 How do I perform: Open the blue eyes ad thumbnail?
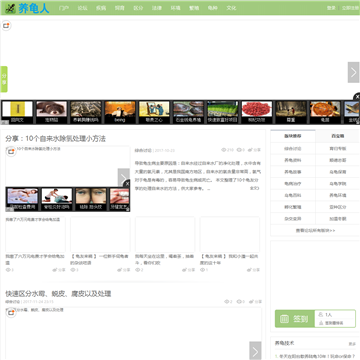click(91, 199)
